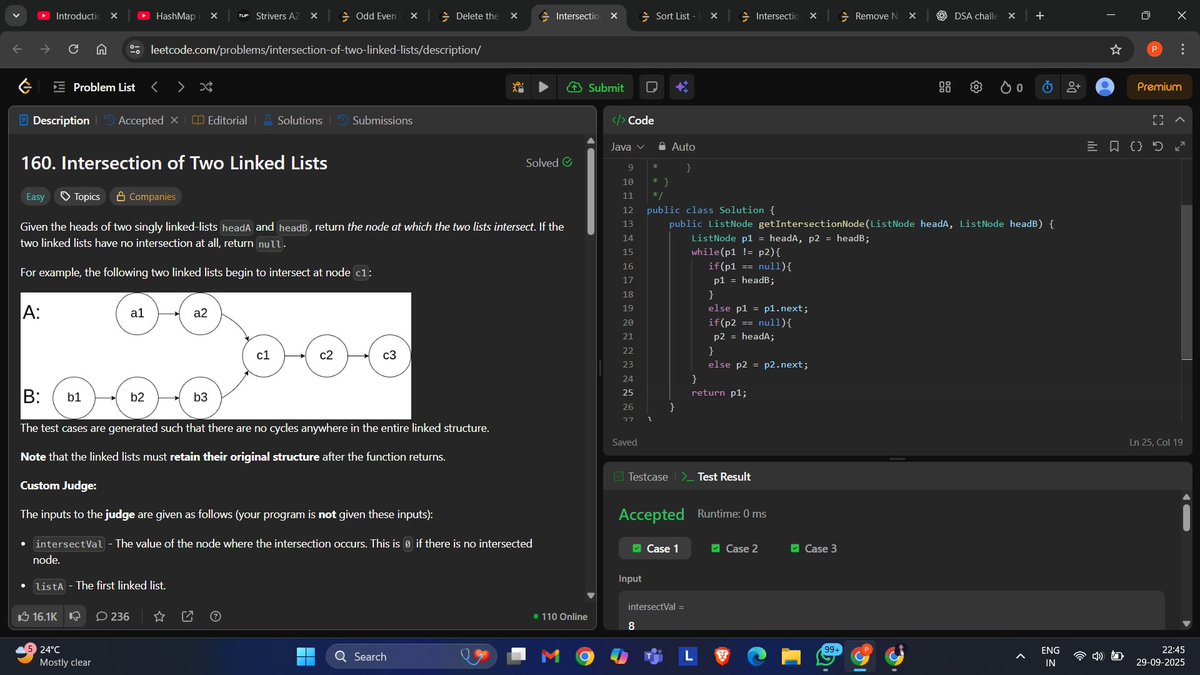Switch to the Description tab
1200x675 pixels.
(53, 120)
